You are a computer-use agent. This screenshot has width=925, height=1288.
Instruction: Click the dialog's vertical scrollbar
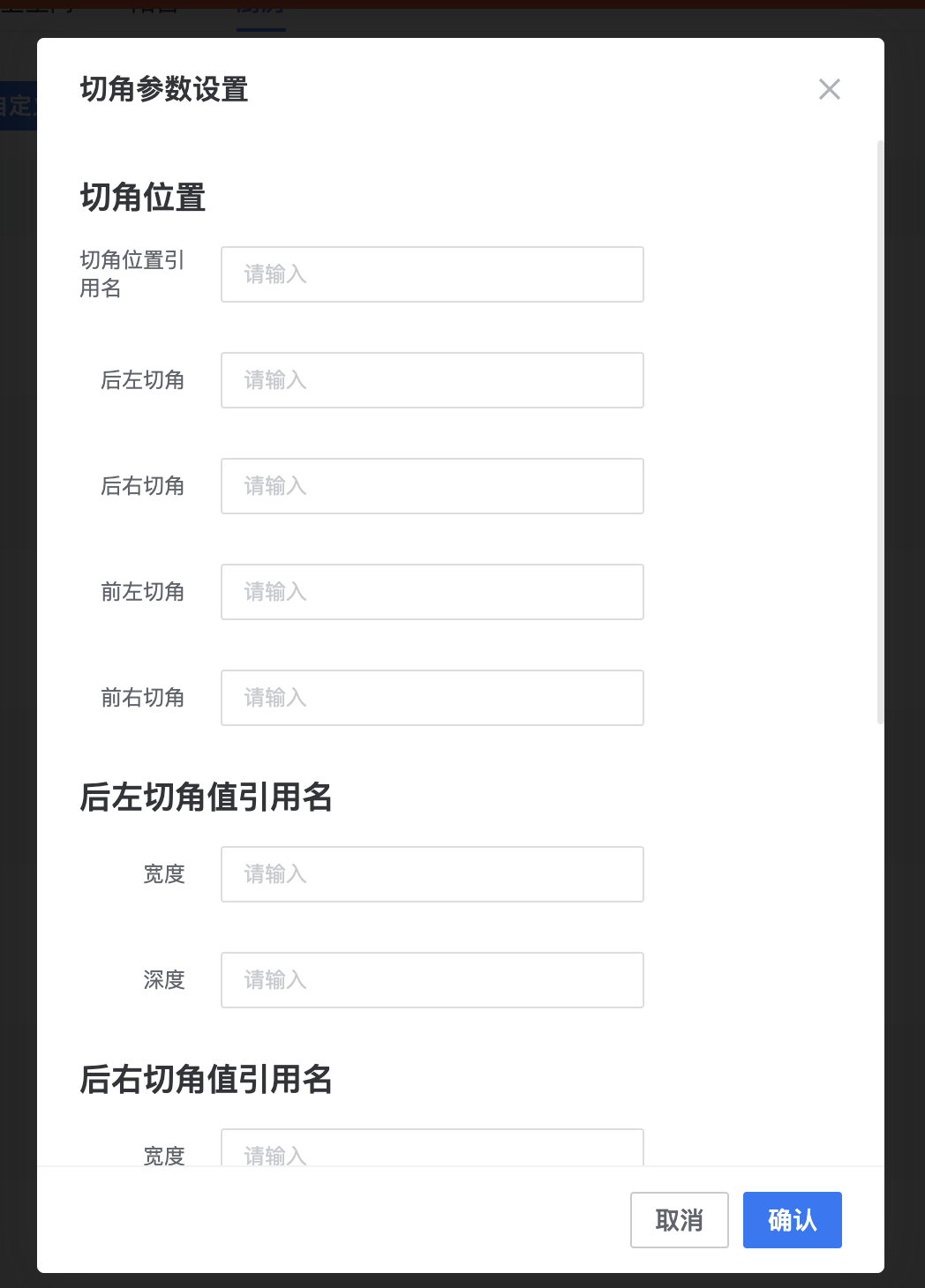(880, 432)
